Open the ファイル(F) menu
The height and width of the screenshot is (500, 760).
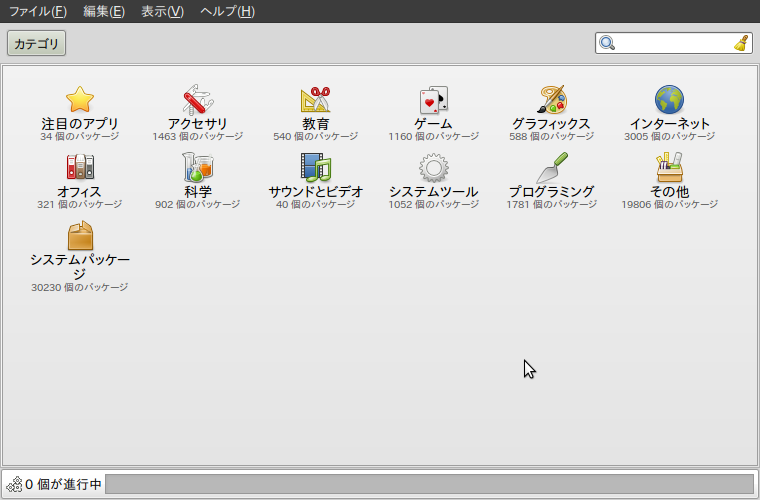(x=38, y=11)
